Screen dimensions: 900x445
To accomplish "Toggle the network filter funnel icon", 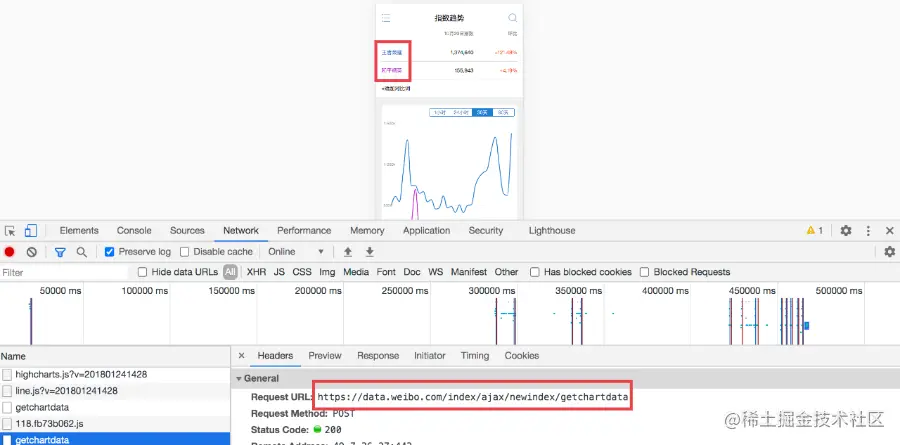I will [x=60, y=252].
